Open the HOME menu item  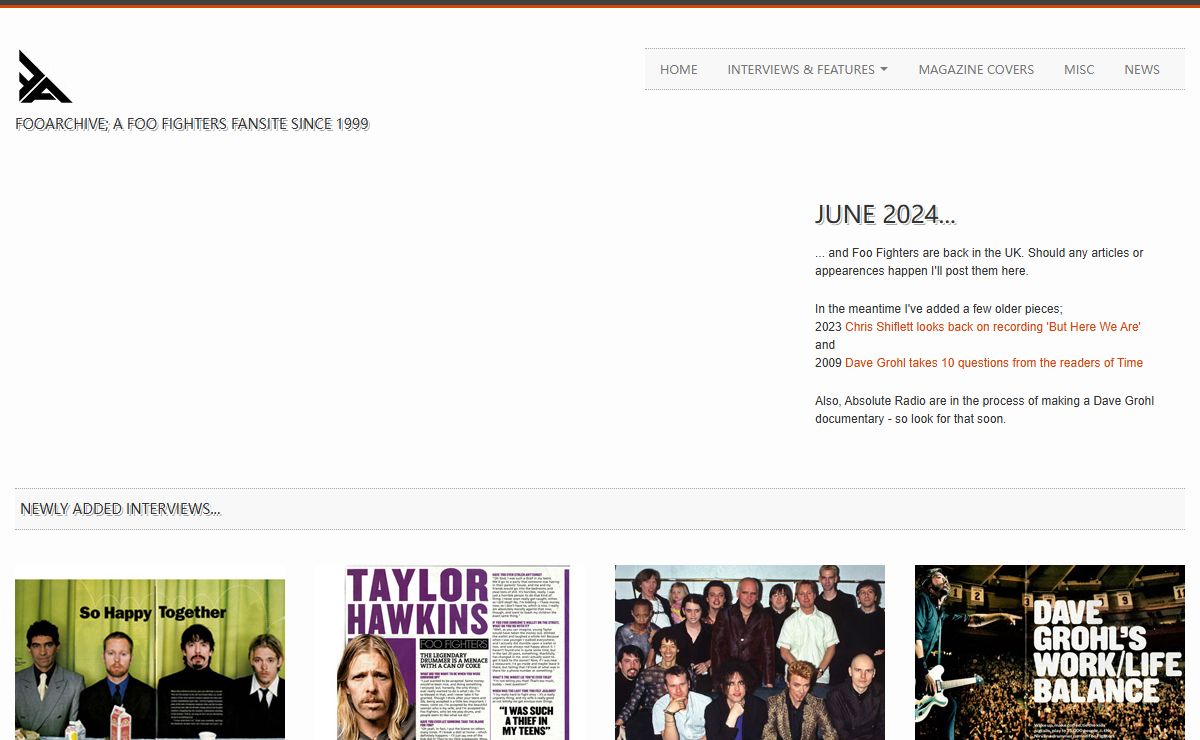679,69
